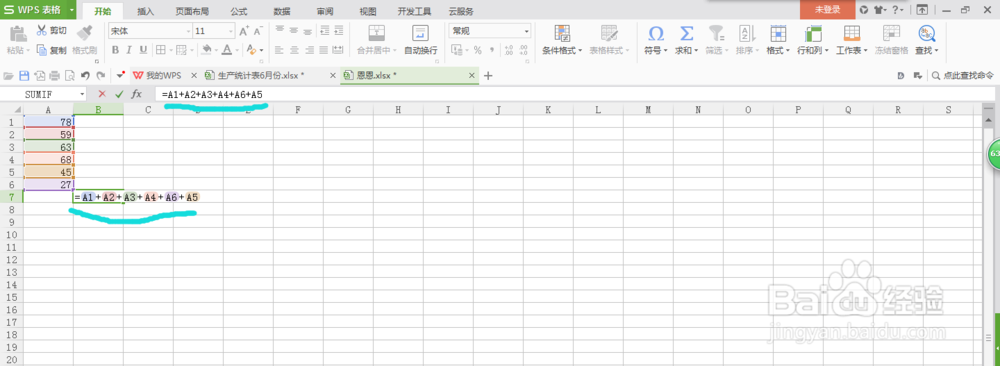This screenshot has width=1000, height=366.
Task: Switch to the 数据 (Data) tab
Action: [281, 11]
